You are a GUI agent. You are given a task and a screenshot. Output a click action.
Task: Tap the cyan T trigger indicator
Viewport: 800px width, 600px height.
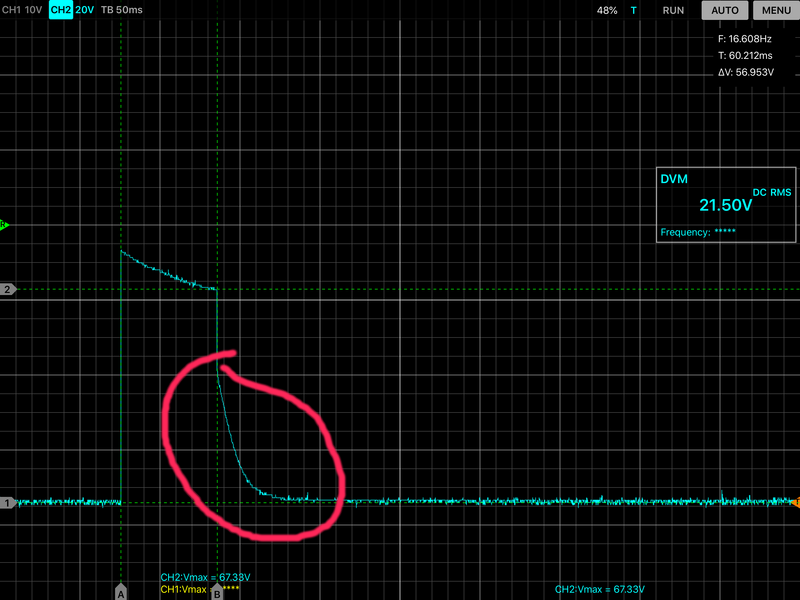tap(634, 10)
